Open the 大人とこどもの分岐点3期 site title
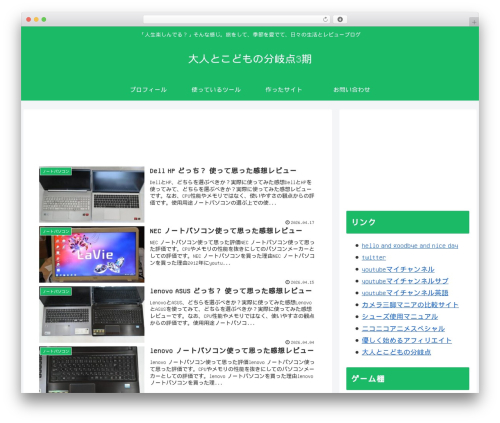500x423 pixels. coord(250,59)
